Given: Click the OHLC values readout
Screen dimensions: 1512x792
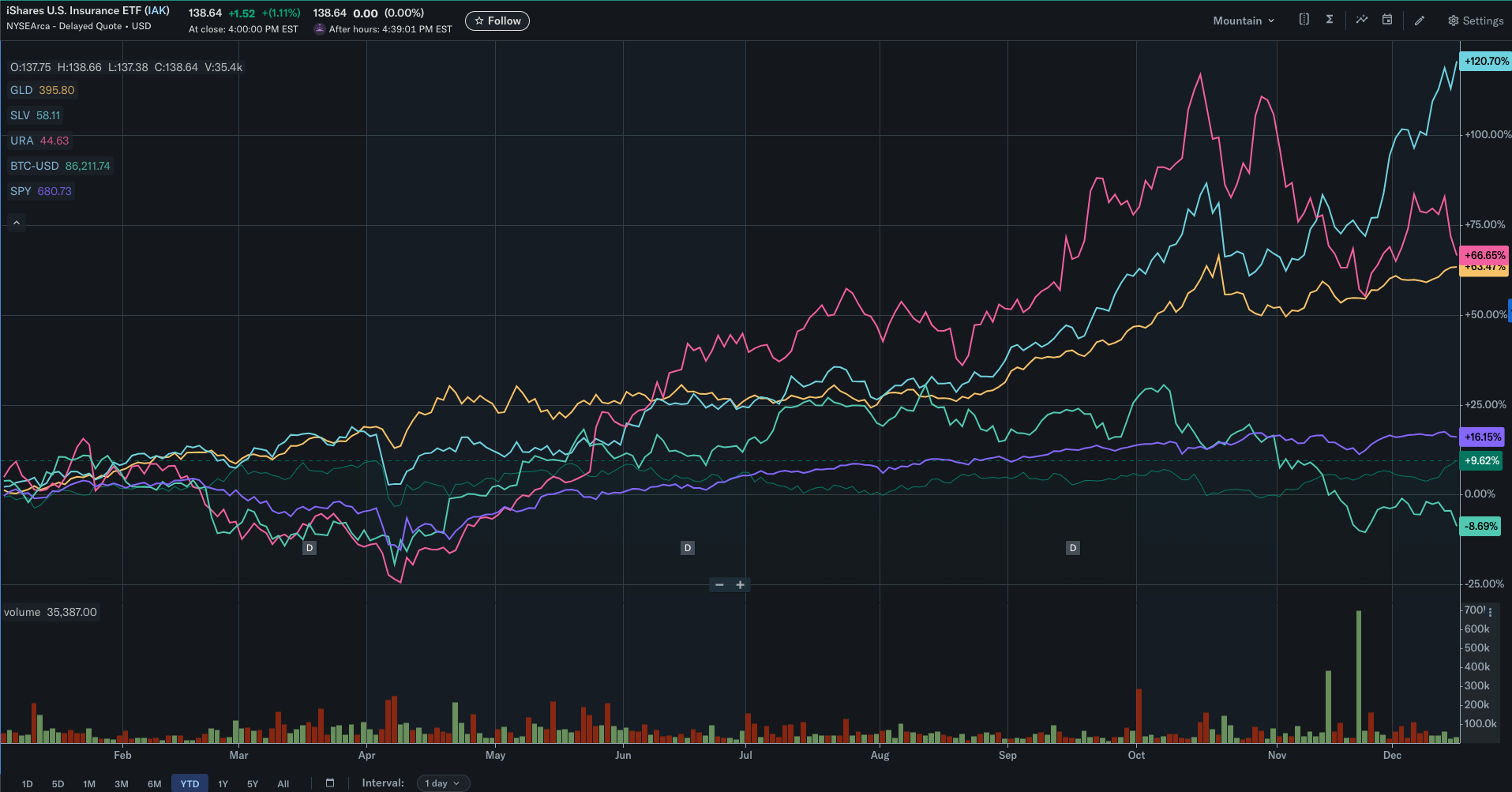Looking at the screenshot, I should point(126,67).
